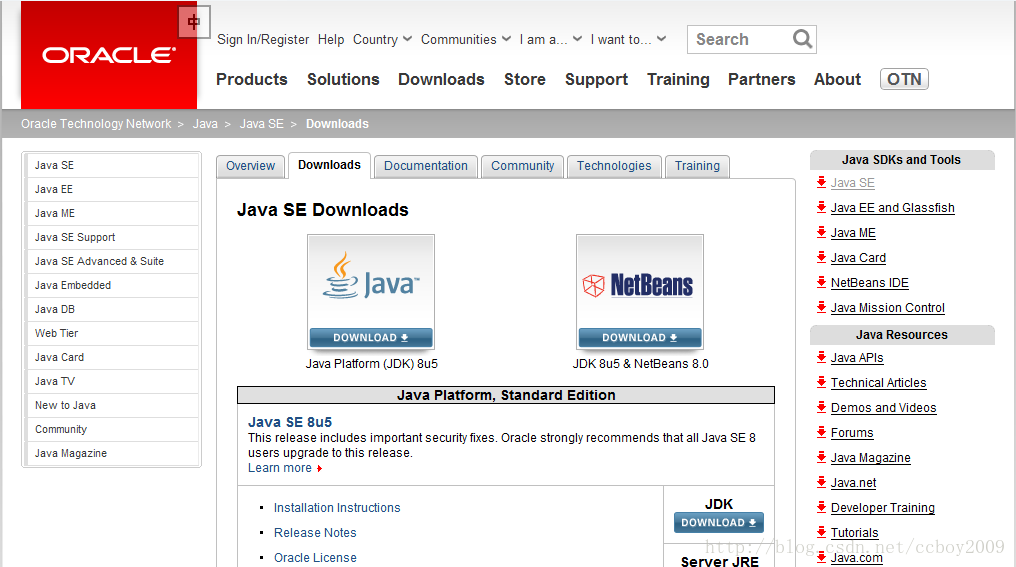Select Java DB in left sidebar
The image size is (1016, 567).
click(x=112, y=309)
